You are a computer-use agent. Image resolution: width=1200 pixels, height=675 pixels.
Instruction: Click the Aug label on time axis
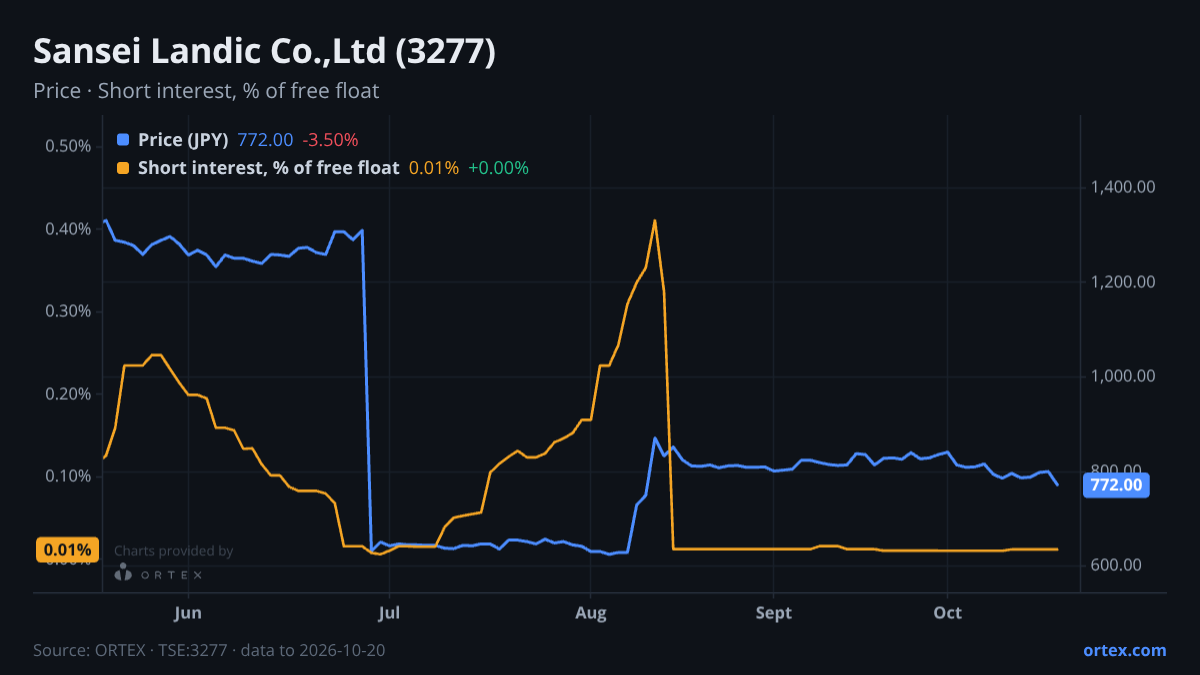[x=591, y=612]
